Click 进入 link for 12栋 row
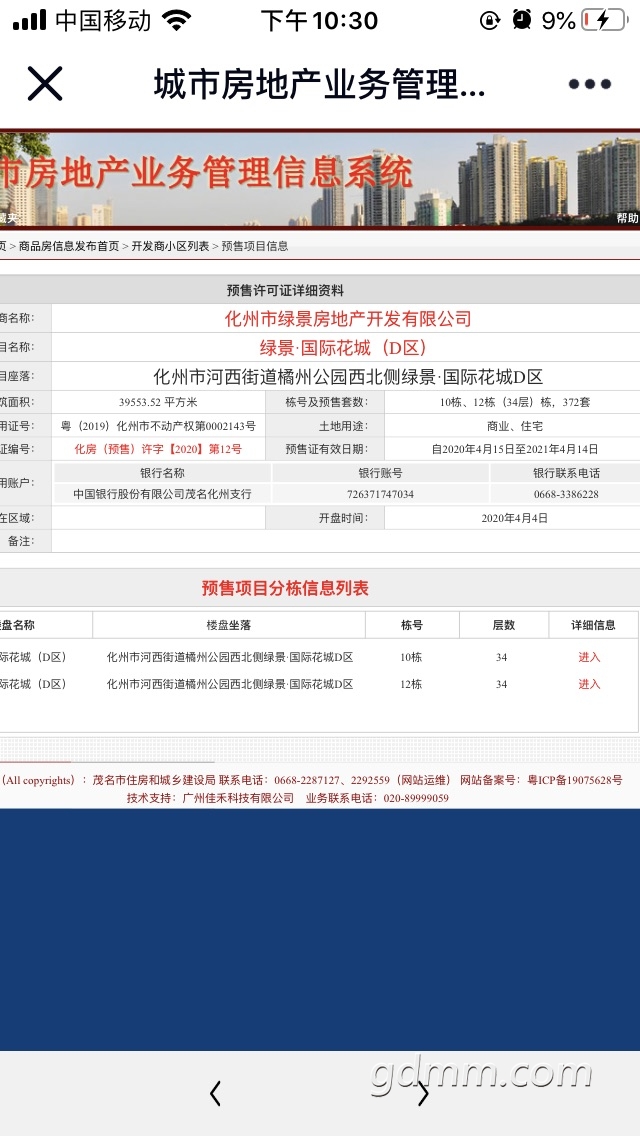640x1136 pixels. (589, 684)
